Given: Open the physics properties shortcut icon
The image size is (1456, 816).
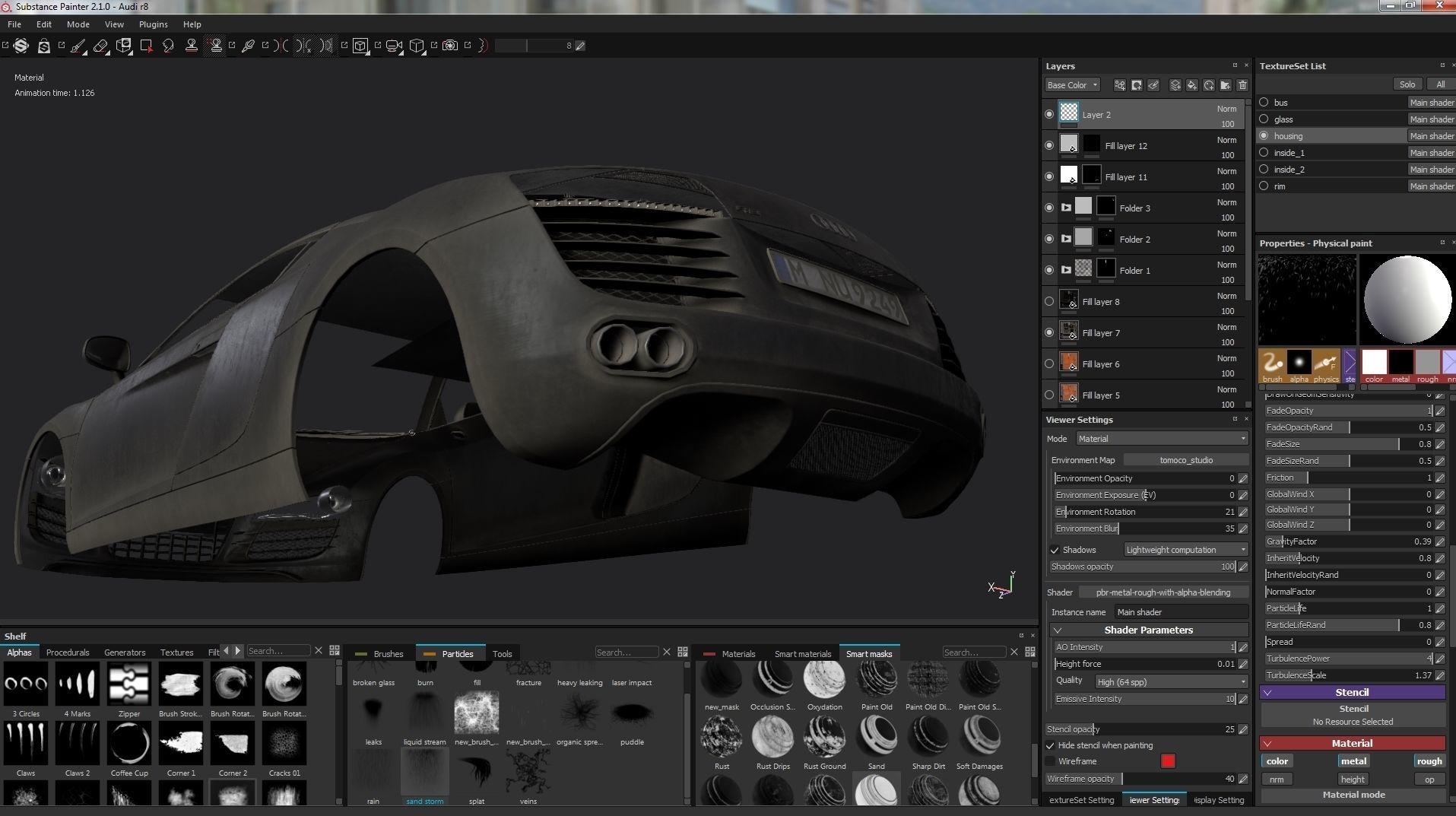Looking at the screenshot, I should point(1326,366).
